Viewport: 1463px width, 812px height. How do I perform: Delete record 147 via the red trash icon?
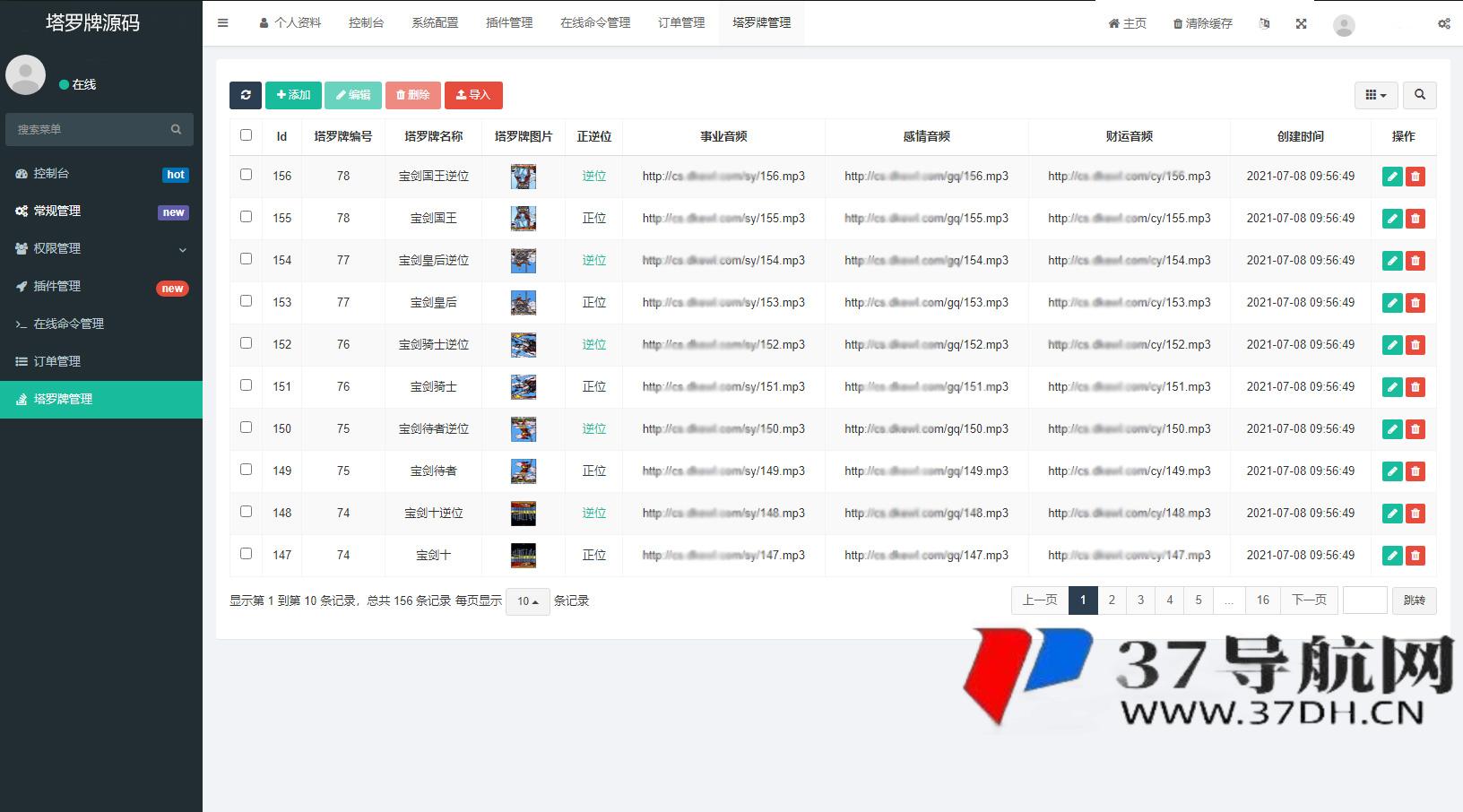click(x=1415, y=555)
